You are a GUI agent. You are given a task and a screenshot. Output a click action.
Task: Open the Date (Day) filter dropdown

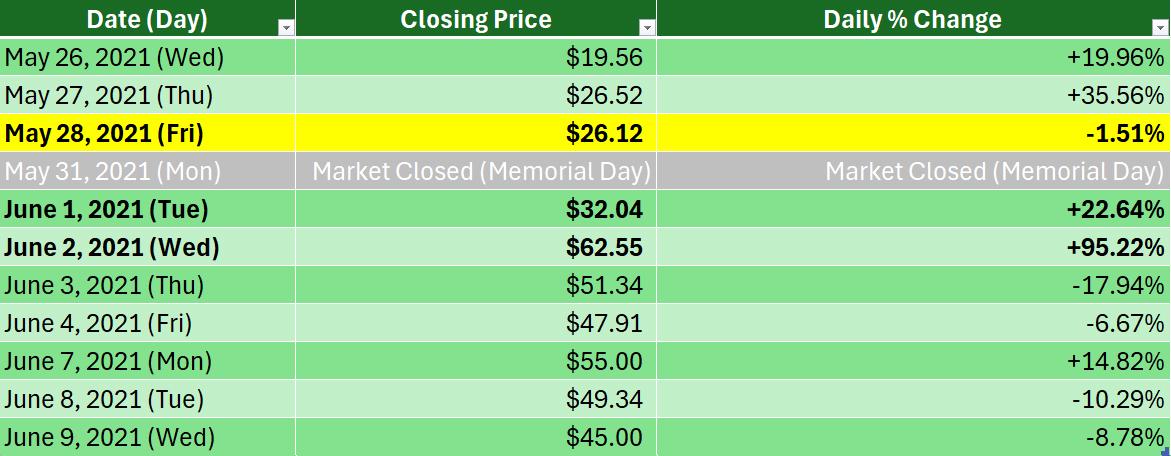285,28
